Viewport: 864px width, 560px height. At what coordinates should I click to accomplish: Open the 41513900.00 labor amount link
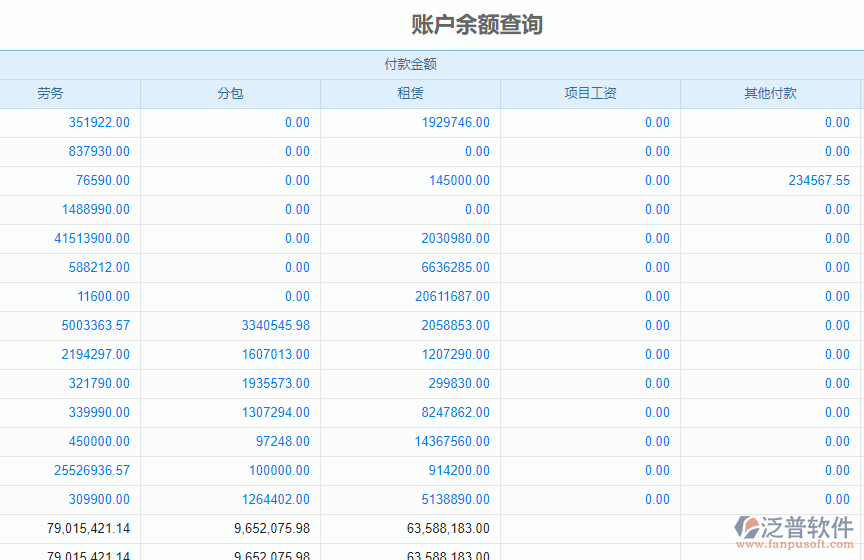click(x=92, y=239)
